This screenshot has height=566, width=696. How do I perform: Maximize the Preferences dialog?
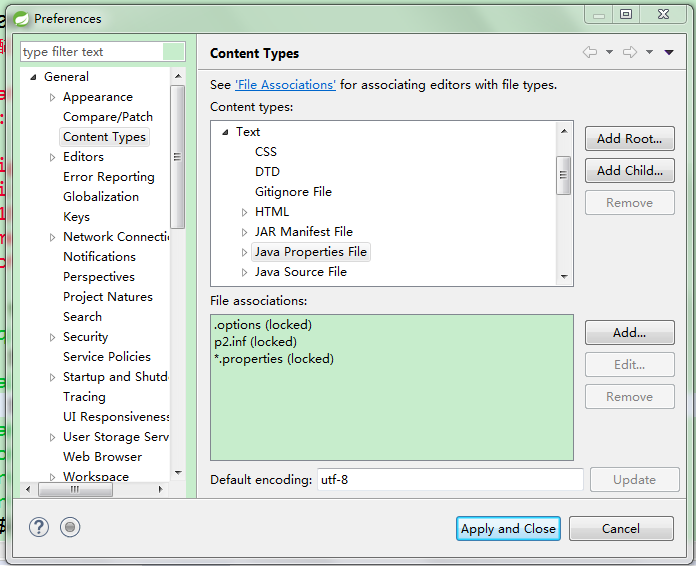click(626, 14)
